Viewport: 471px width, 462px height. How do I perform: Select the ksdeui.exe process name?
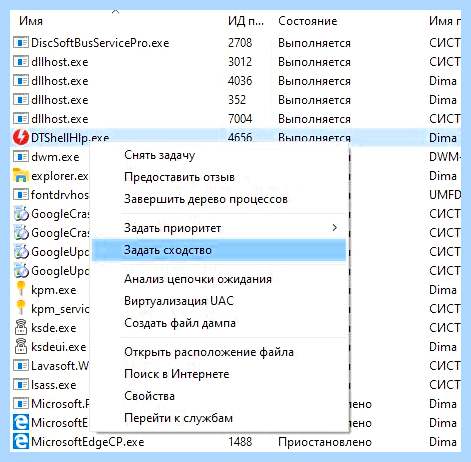(59, 347)
